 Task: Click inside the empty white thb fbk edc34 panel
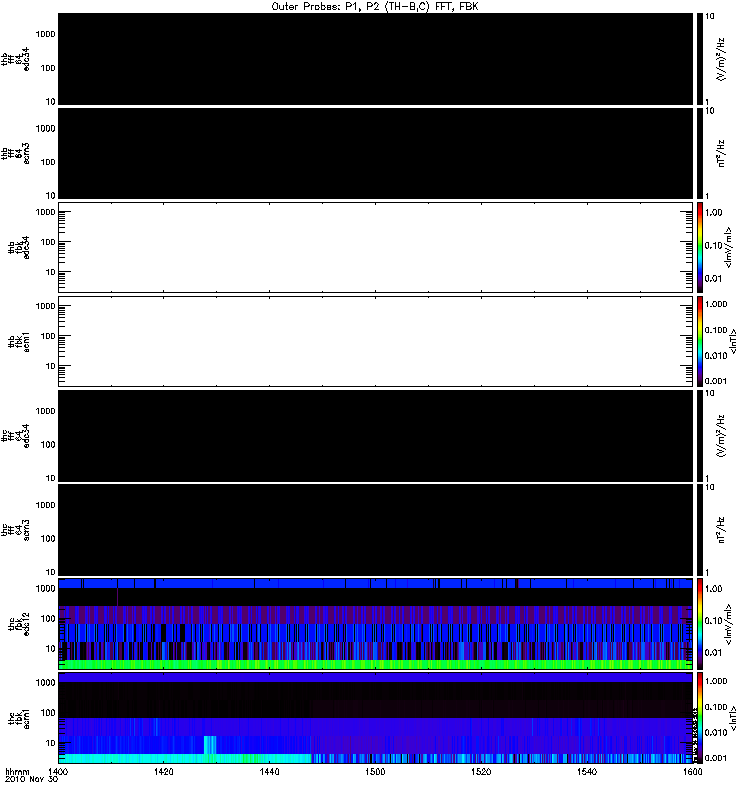(375, 247)
